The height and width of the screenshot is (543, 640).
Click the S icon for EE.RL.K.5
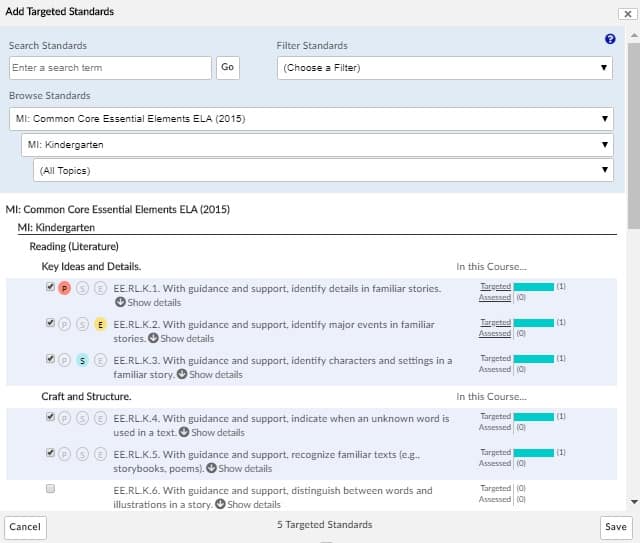[x=82, y=454]
